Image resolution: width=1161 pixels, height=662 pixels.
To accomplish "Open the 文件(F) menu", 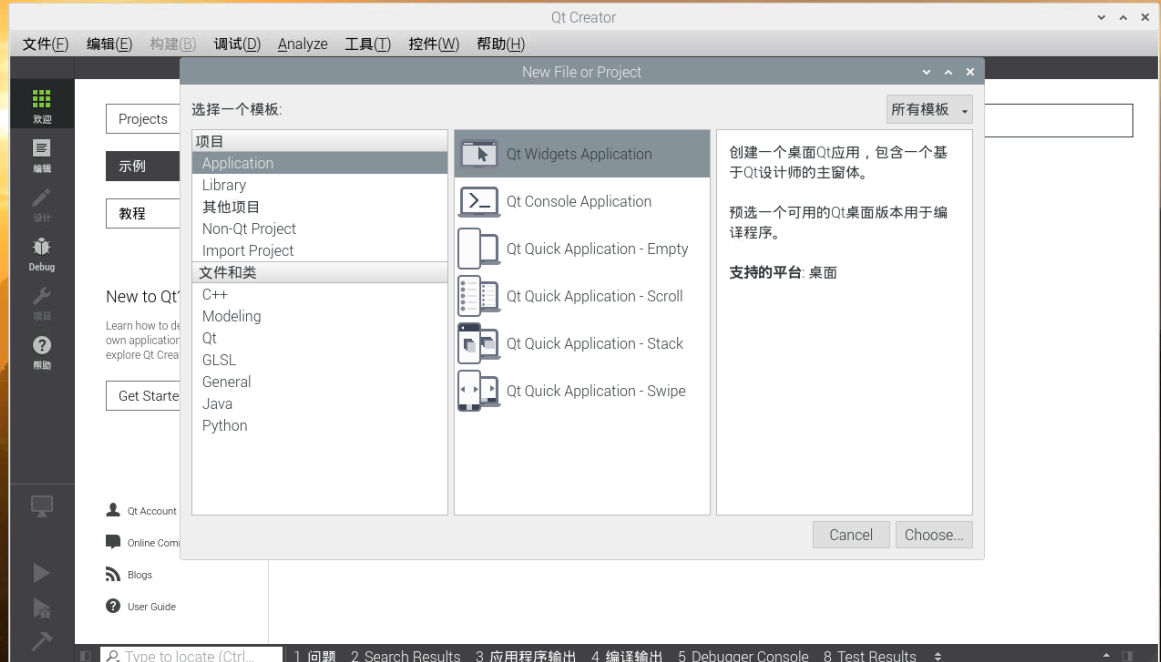I will 45,44.
